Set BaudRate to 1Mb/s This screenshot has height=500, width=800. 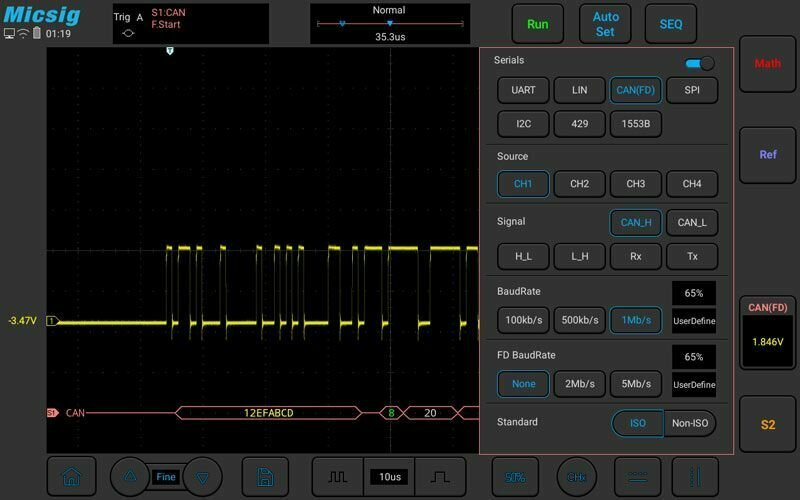636,320
